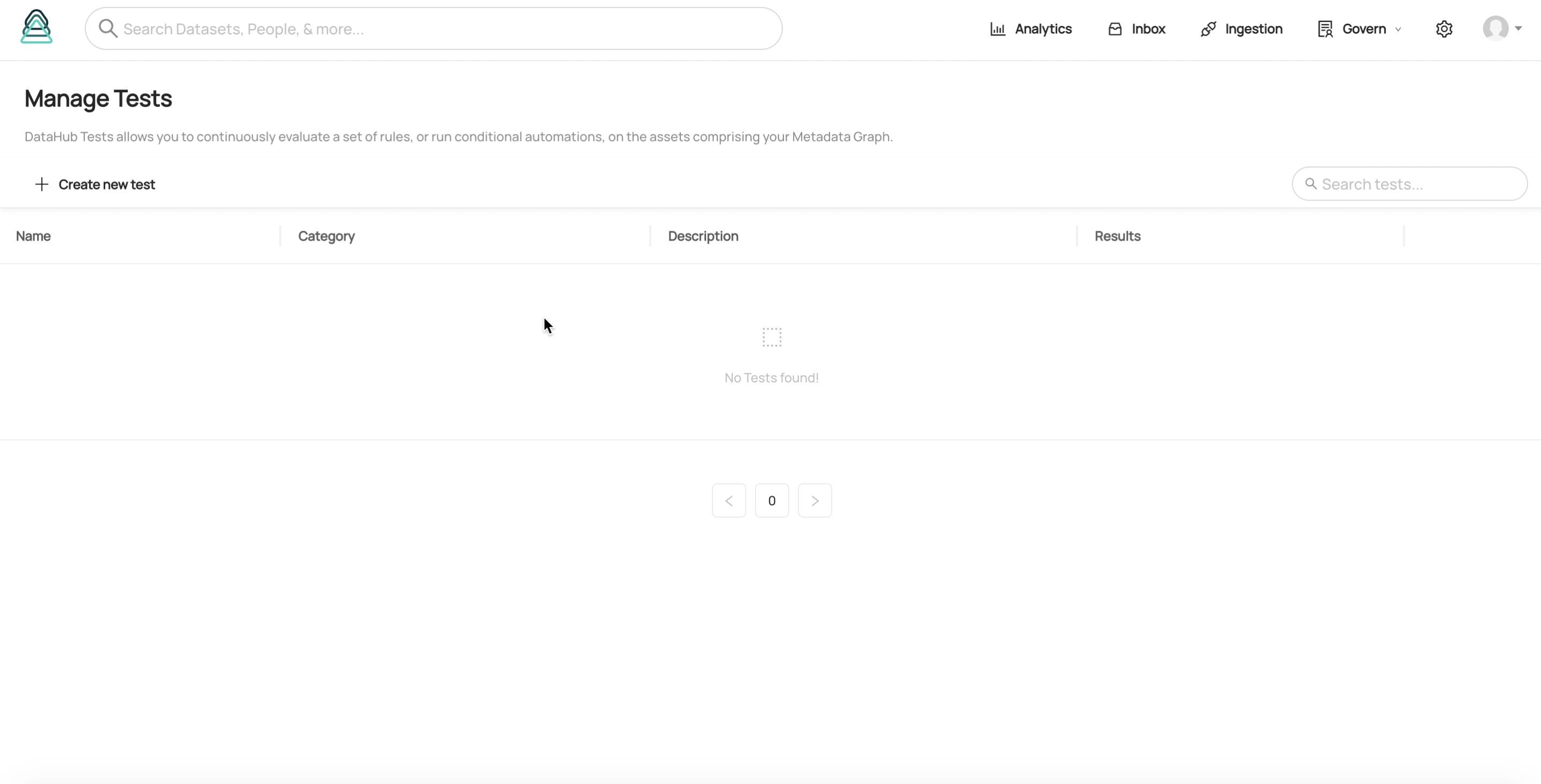
Task: Go to the previous page of results
Action: [x=729, y=500]
